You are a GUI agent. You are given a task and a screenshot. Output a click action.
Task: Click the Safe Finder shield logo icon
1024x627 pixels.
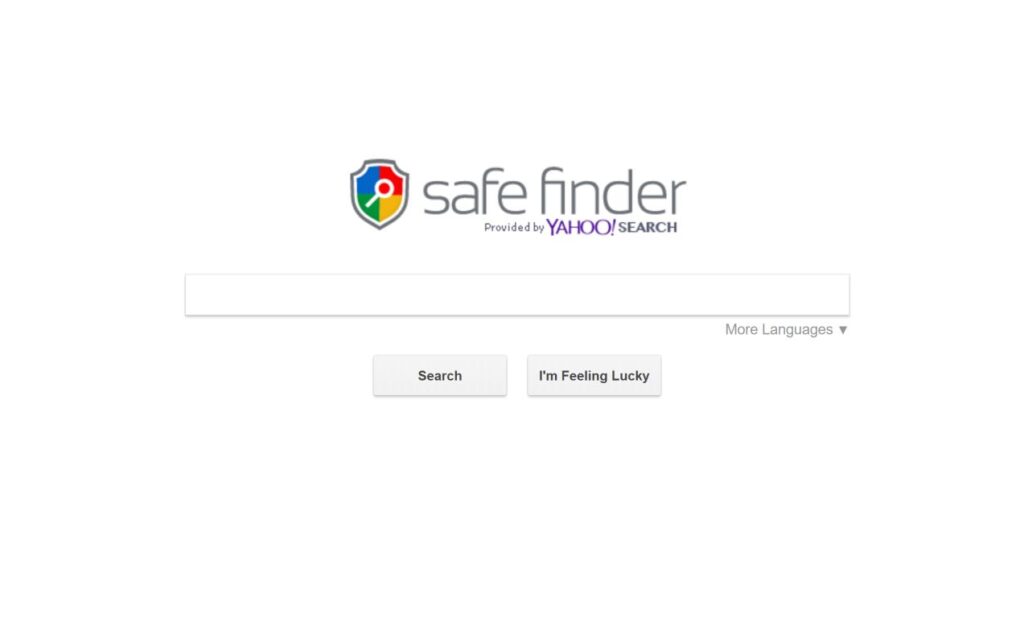[379, 194]
